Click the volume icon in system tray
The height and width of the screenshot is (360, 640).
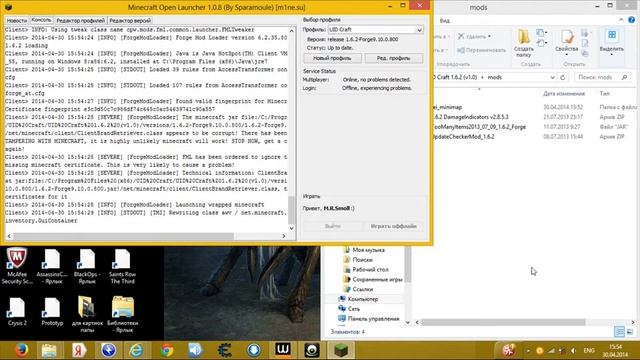point(573,351)
